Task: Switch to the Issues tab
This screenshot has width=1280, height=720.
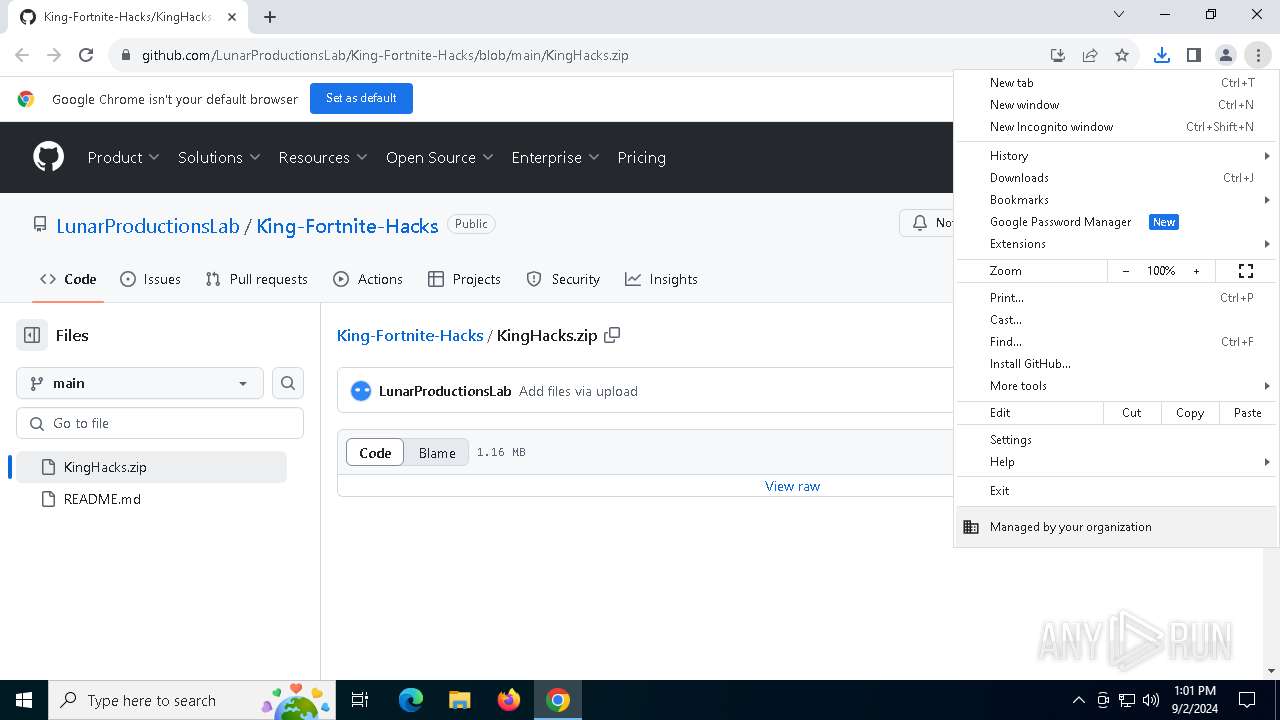Action: [150, 279]
